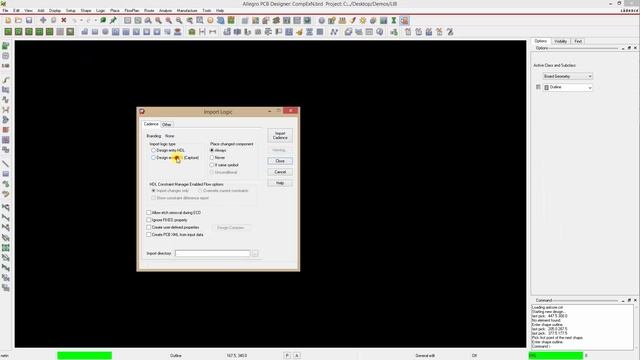
Task: Click the red stamp icon in second toolbar row
Action: [178, 32]
